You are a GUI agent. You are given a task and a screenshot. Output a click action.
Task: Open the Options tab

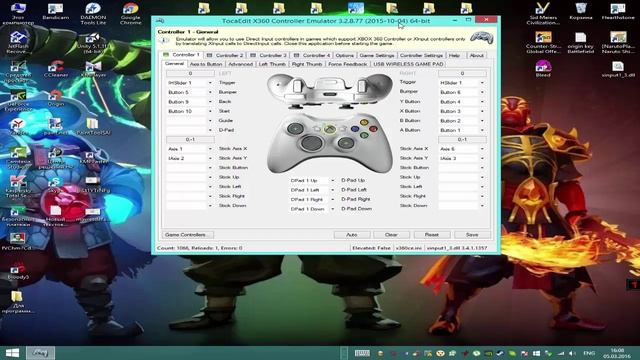coord(345,55)
